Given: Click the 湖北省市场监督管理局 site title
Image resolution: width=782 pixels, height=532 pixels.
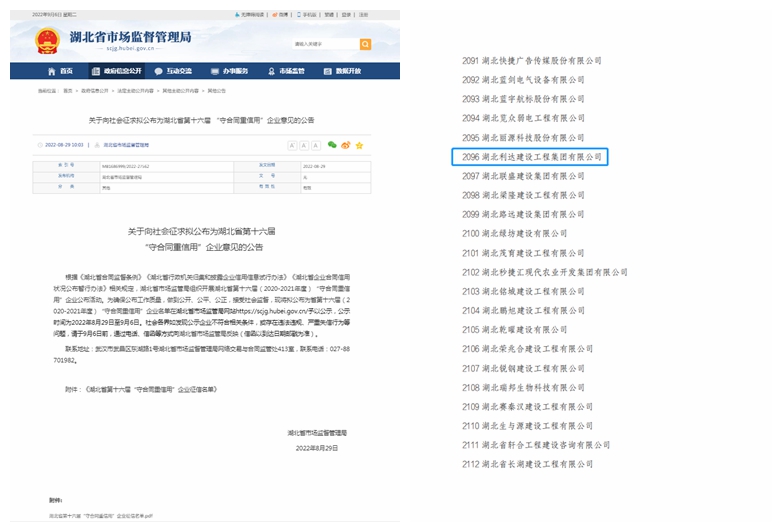Looking at the screenshot, I should pos(130,37).
